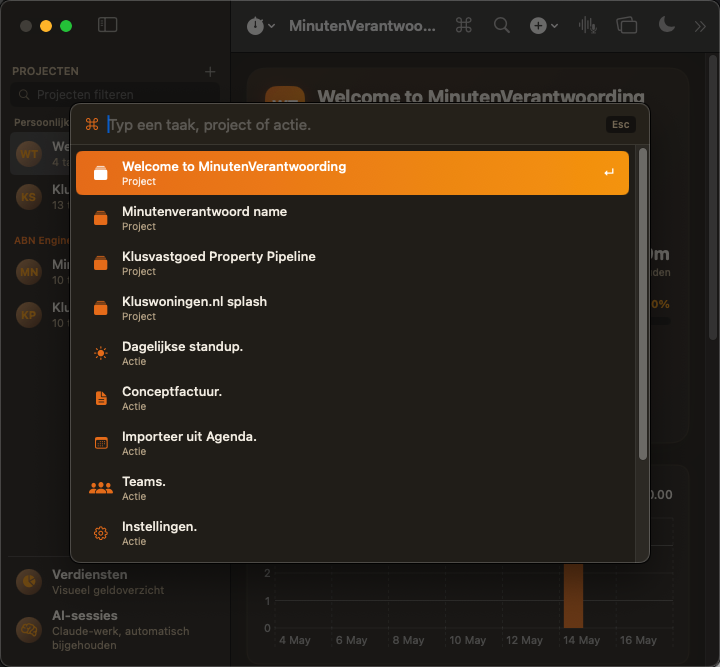This screenshot has height=667, width=720.
Task: Start voice input waveform microphone icon
Action: 588,25
